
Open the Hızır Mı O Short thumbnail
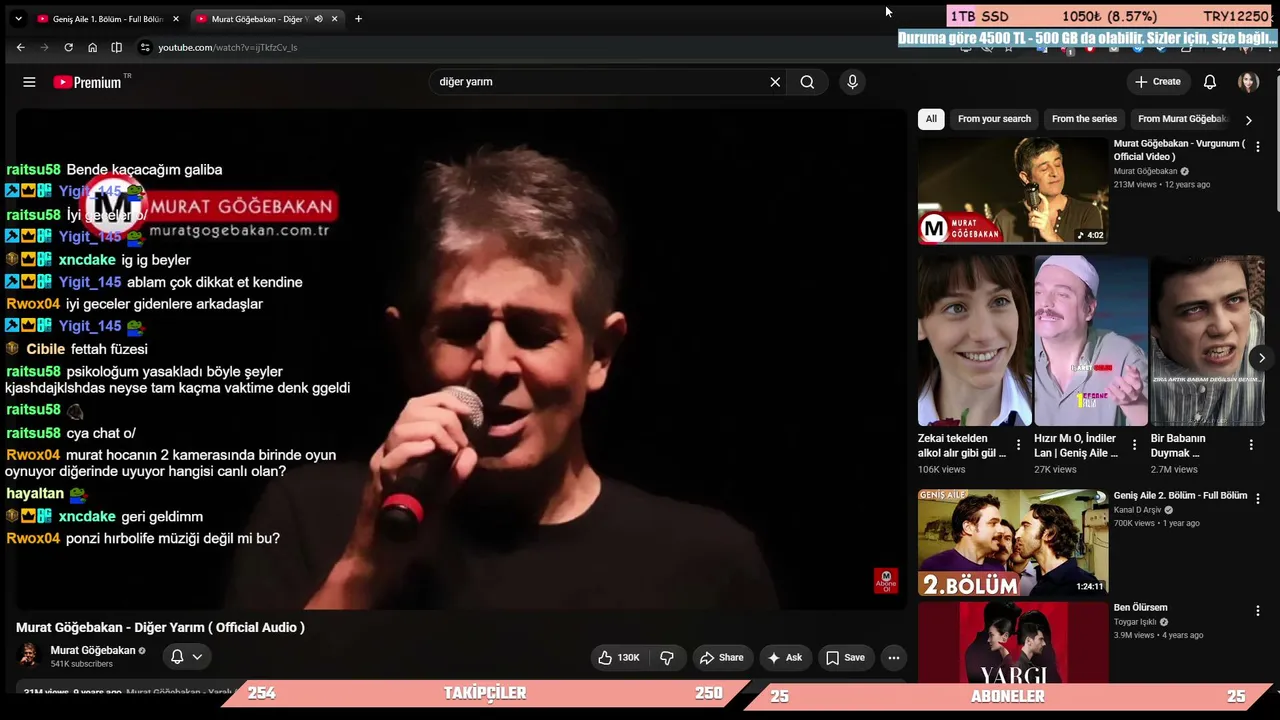1091,341
